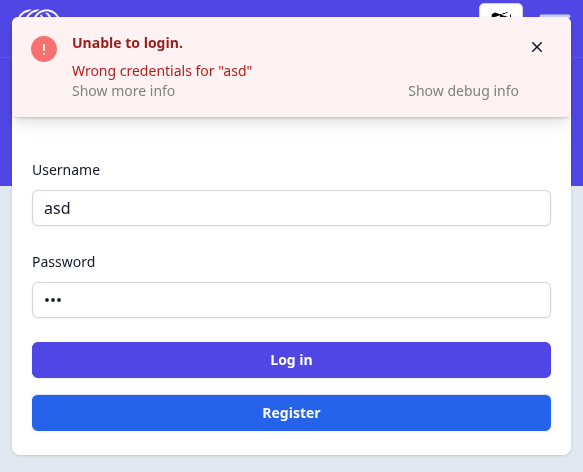The height and width of the screenshot is (472, 583).
Task: Click the masked dots in password field
Action: (53, 300)
